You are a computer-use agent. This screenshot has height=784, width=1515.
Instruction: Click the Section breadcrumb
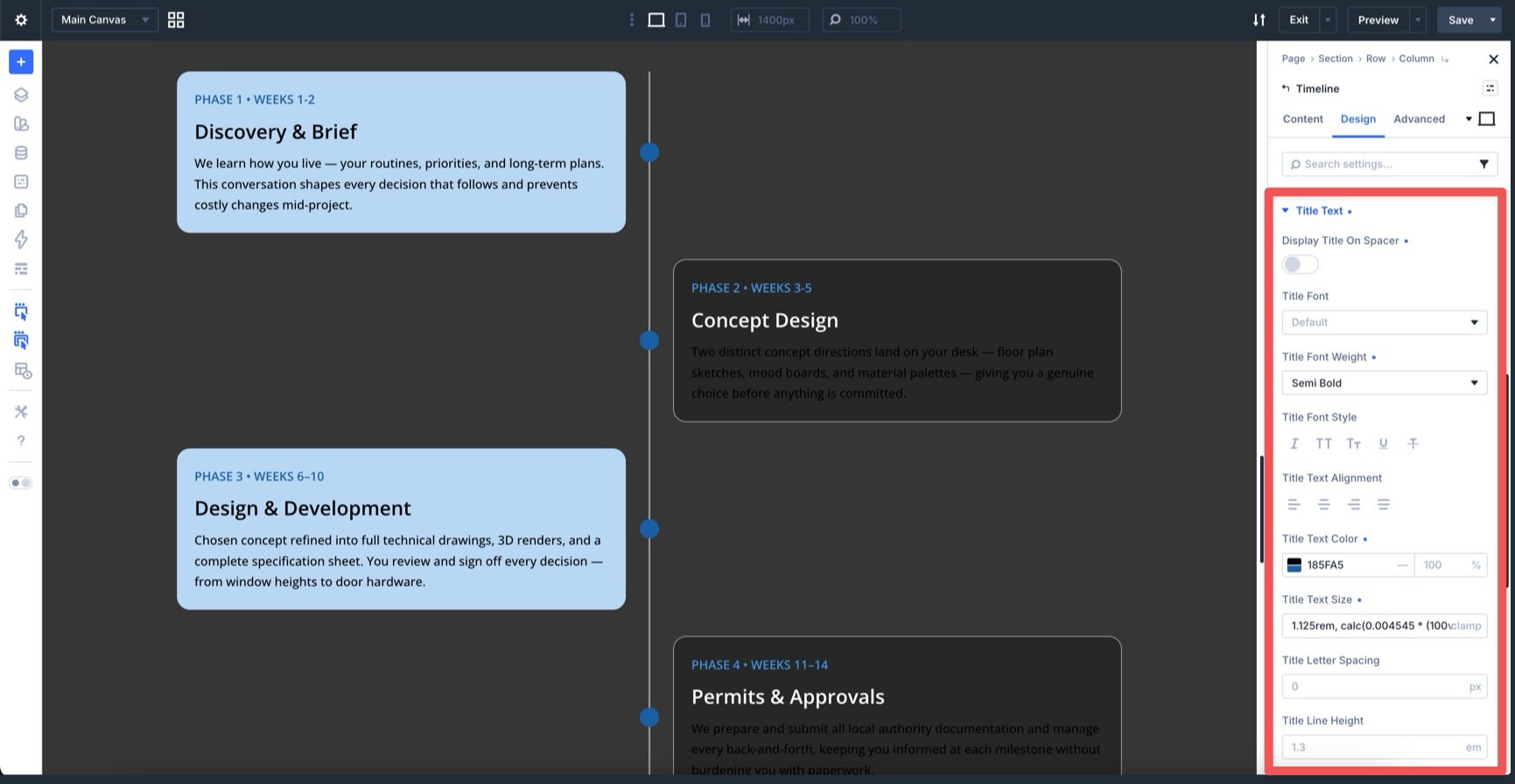pyautogui.click(x=1335, y=59)
